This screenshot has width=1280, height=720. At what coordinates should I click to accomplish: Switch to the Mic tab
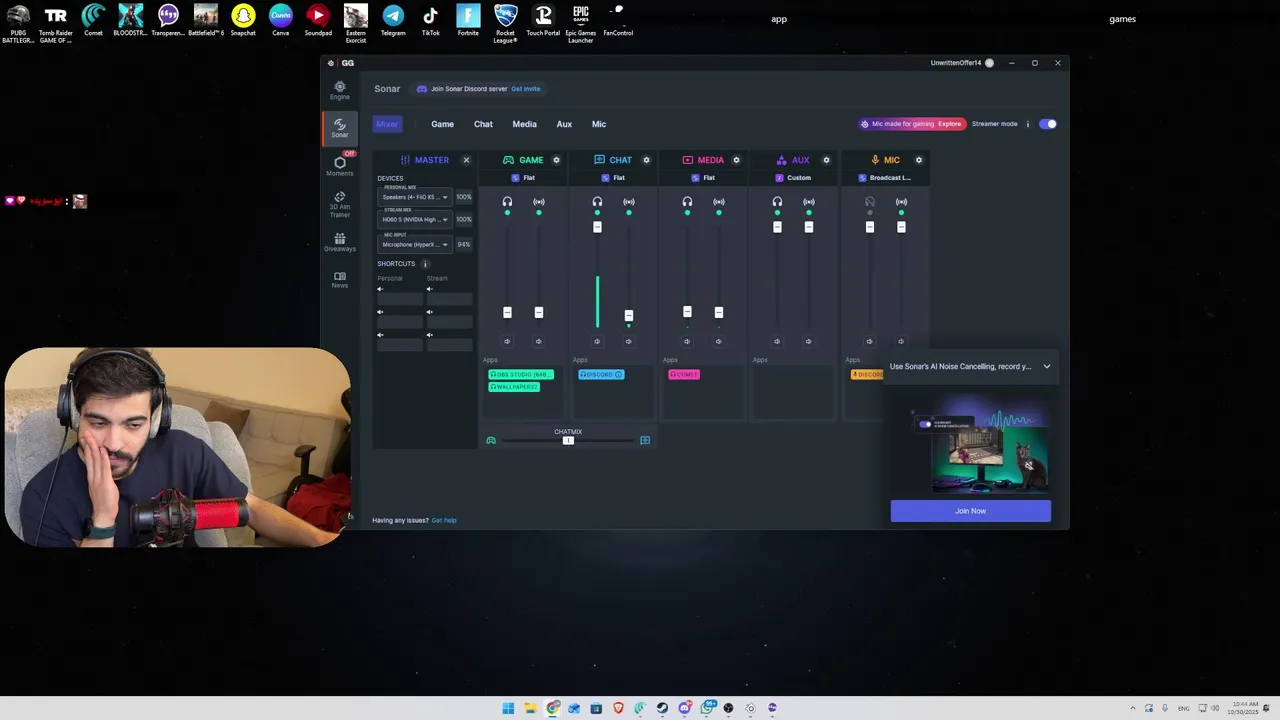pyautogui.click(x=599, y=124)
